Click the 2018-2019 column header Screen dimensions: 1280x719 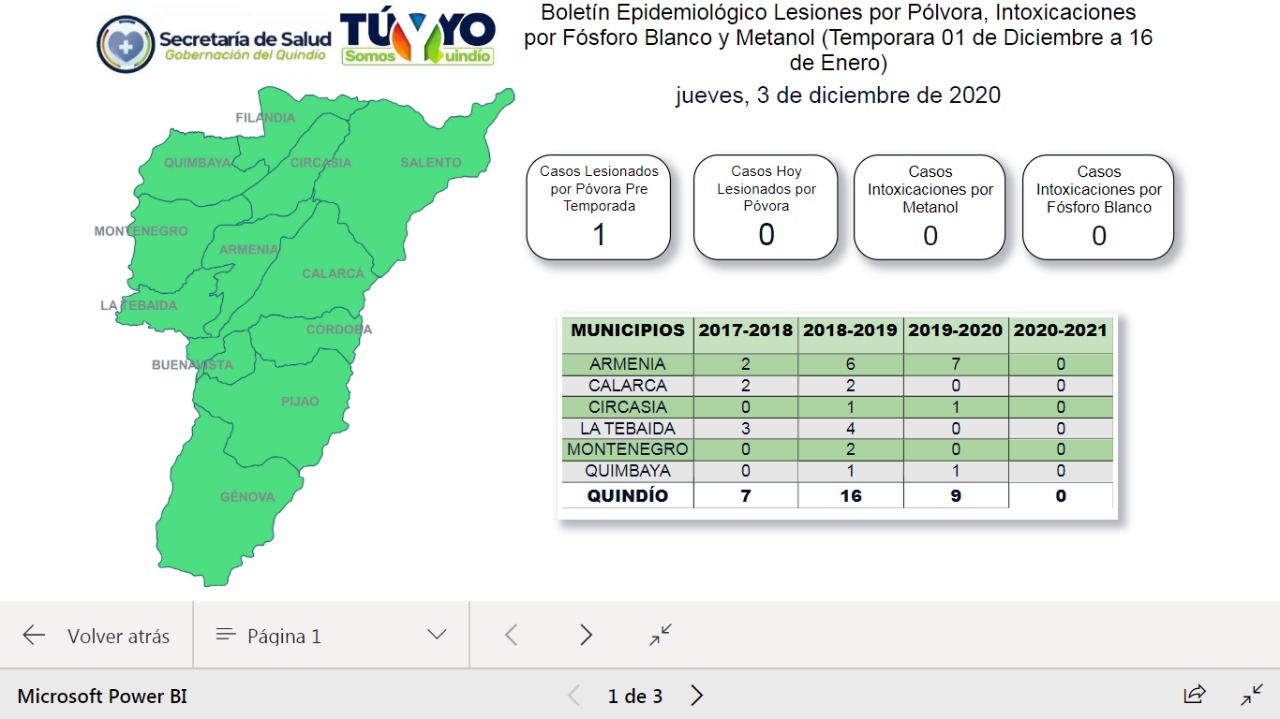(x=850, y=330)
